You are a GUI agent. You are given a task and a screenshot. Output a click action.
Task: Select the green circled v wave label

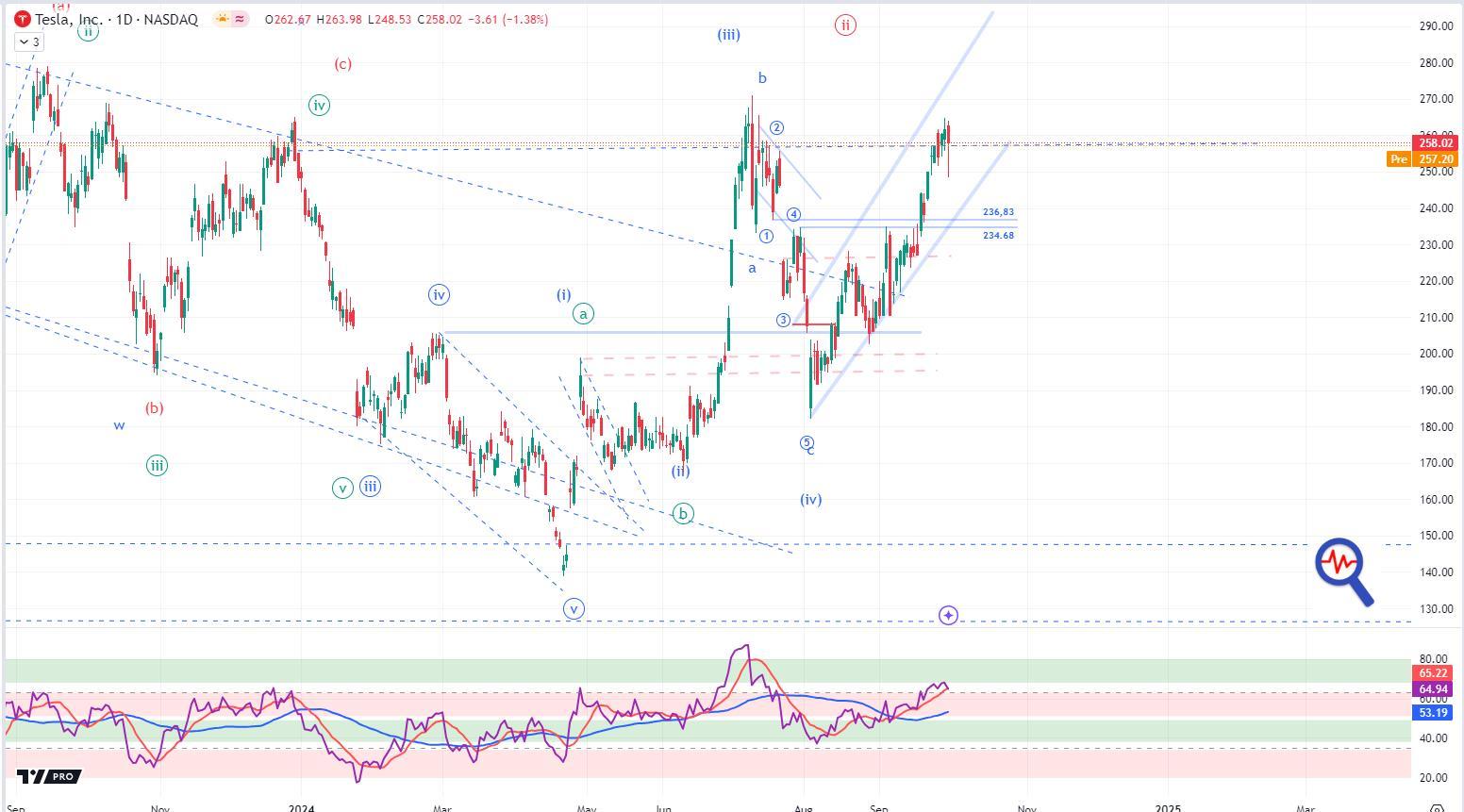click(342, 488)
